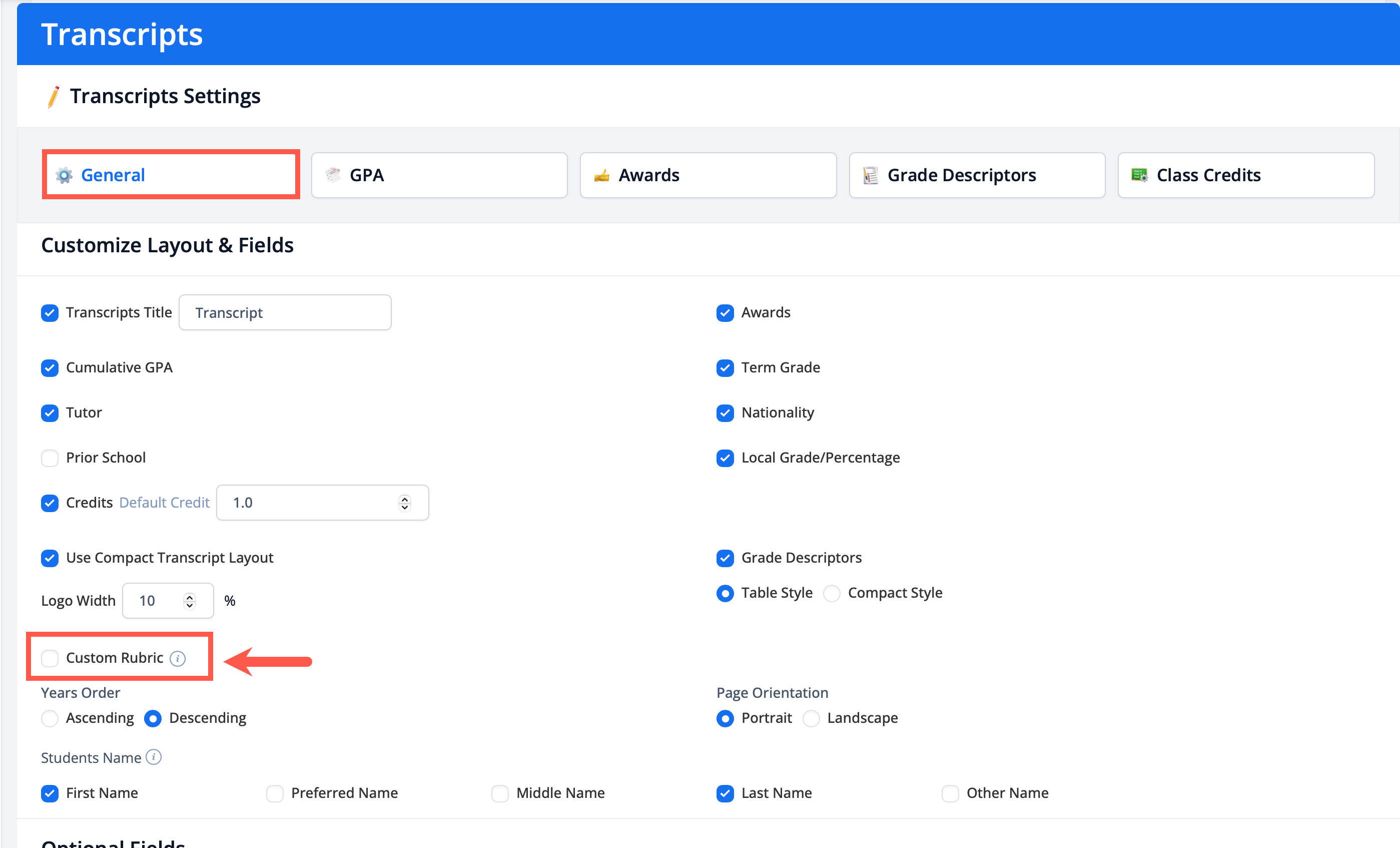
Task: Click the Students Name info icon
Action: pyautogui.click(x=154, y=757)
